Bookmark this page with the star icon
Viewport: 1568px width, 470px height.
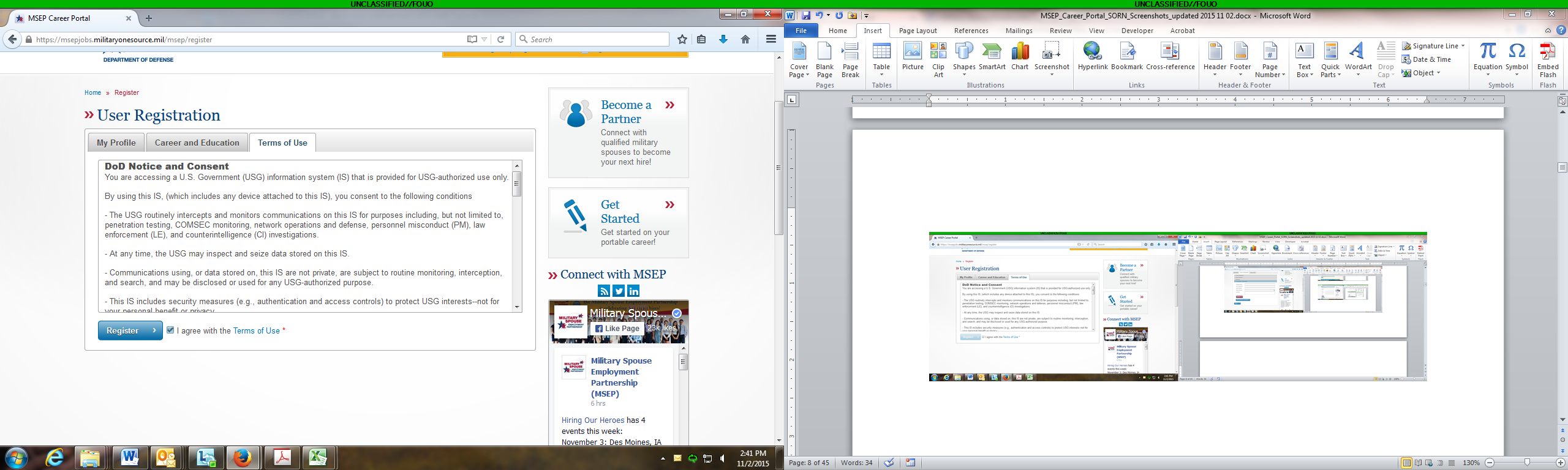pos(682,39)
